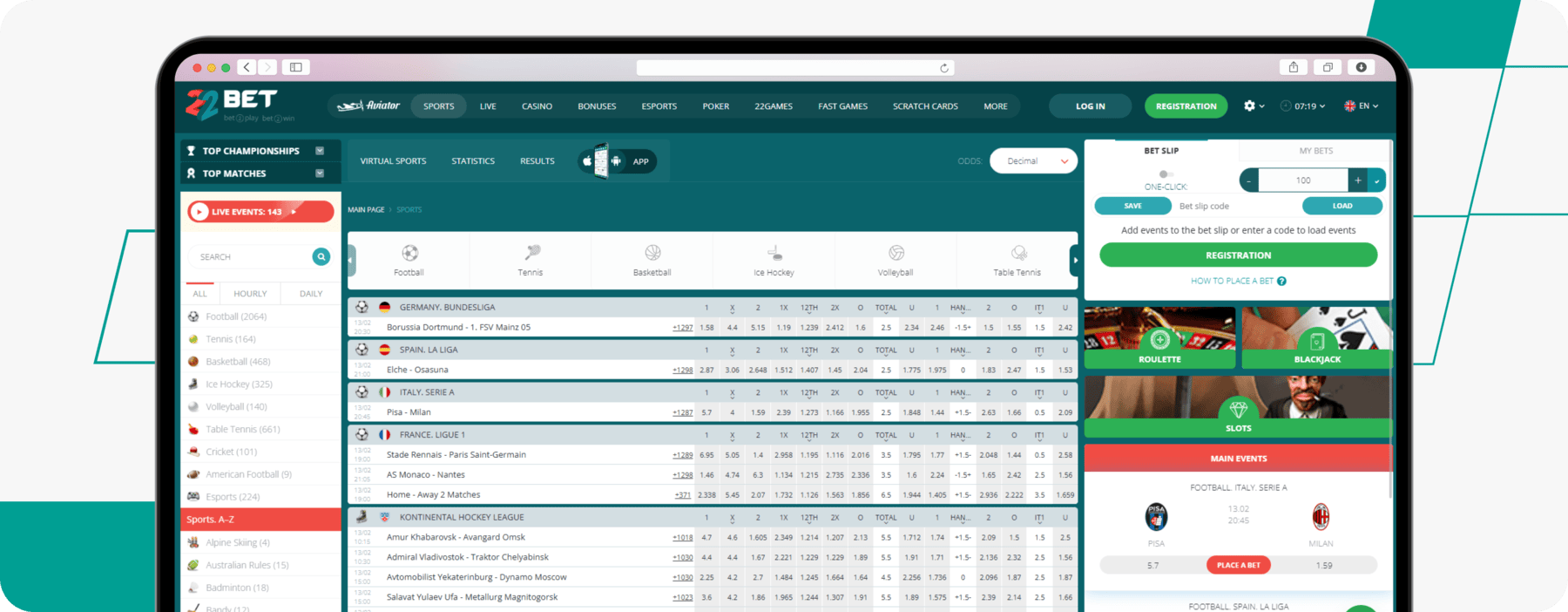Open the CASINO menu item

click(537, 106)
